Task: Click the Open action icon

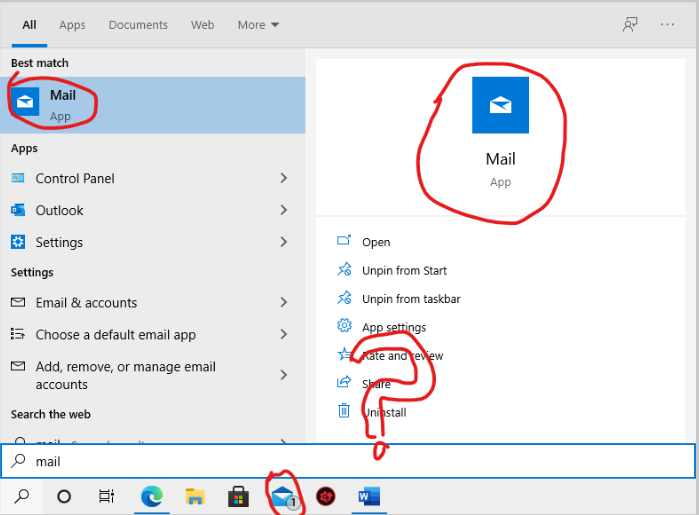Action: (x=344, y=241)
